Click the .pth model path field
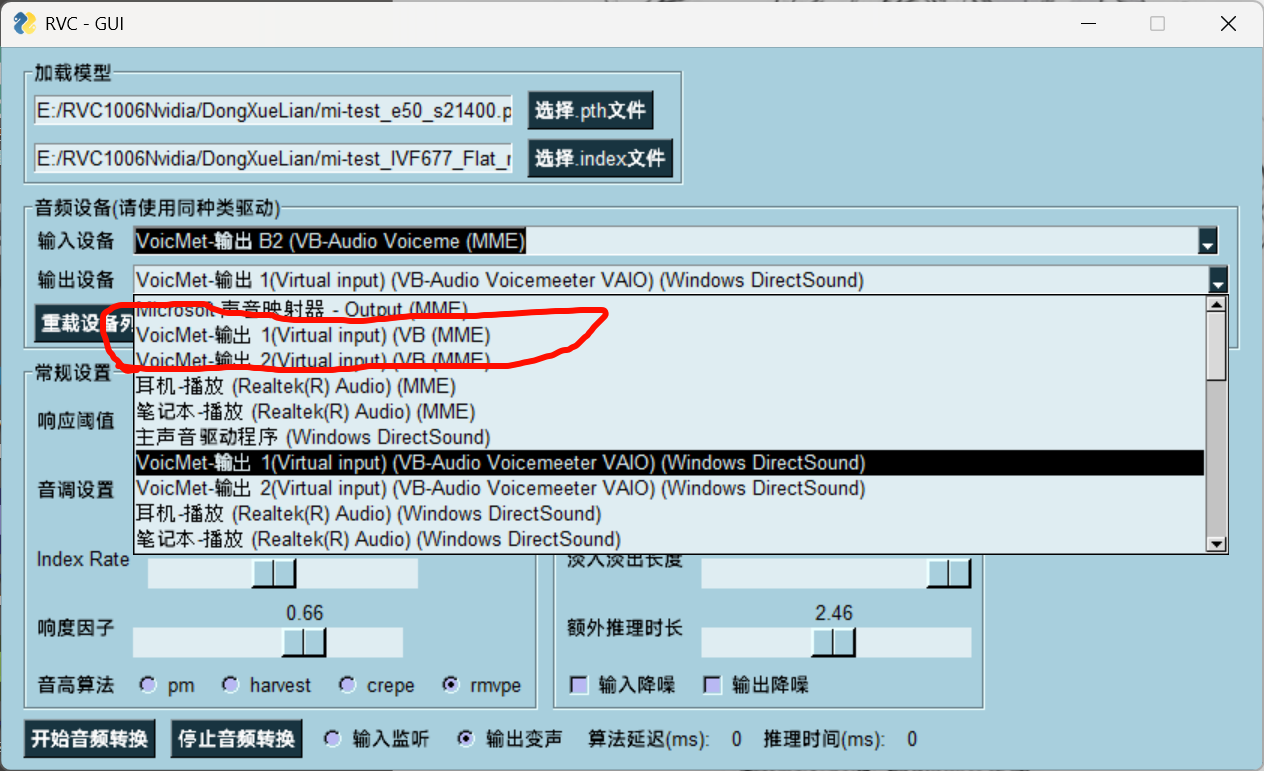Screen dimensions: 1264x771 [273, 111]
